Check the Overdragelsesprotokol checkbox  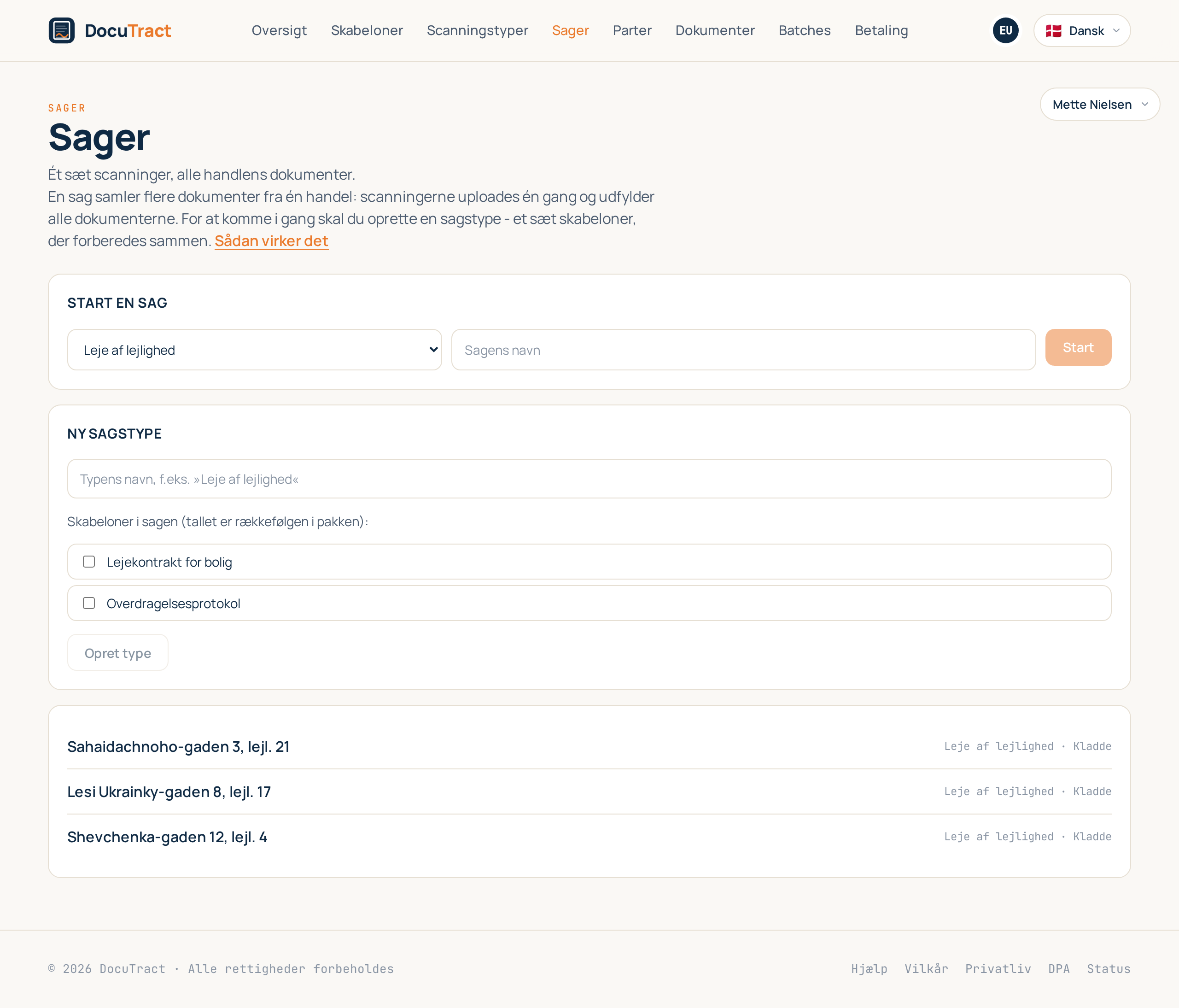click(89, 604)
